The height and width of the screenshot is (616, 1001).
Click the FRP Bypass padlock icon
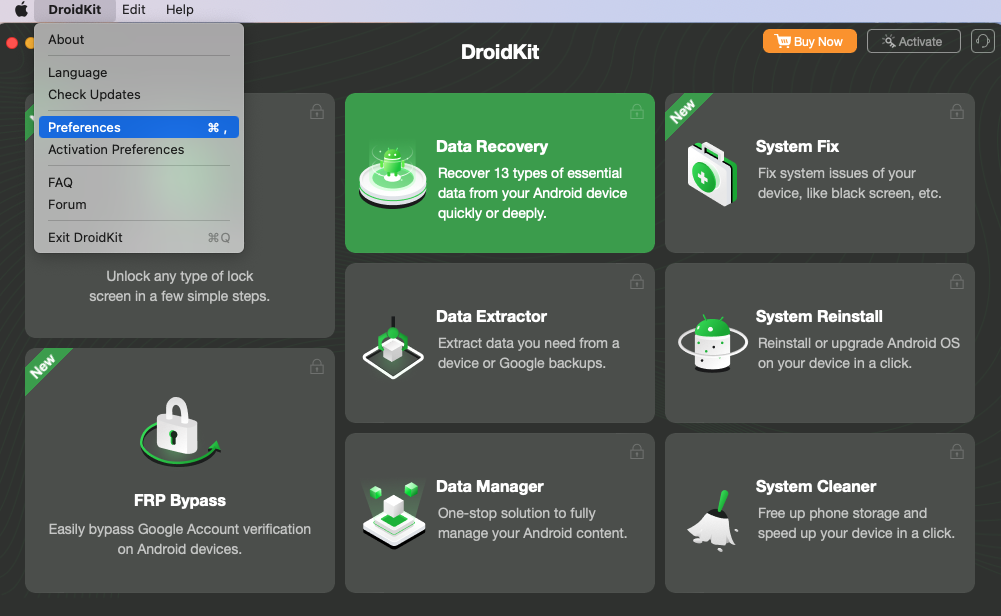tap(180, 431)
